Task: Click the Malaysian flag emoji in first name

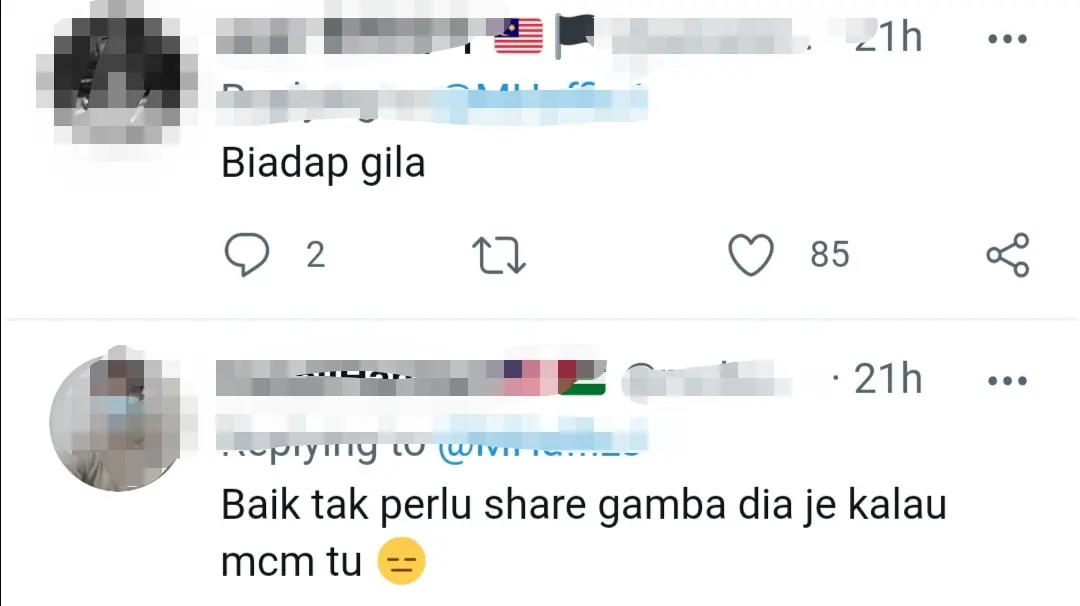Action: (x=519, y=36)
